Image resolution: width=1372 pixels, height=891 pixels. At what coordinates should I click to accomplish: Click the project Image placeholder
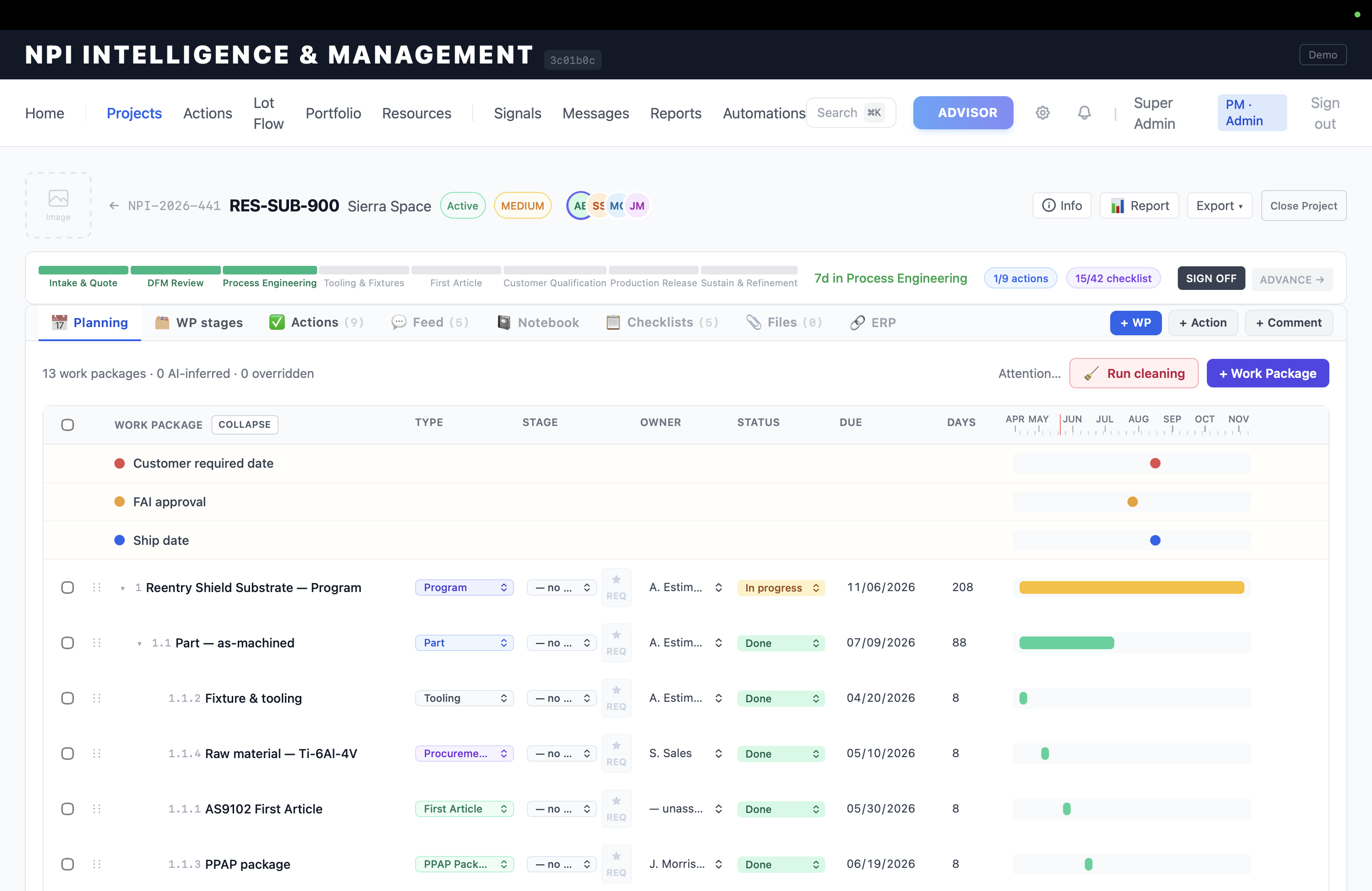(58, 205)
